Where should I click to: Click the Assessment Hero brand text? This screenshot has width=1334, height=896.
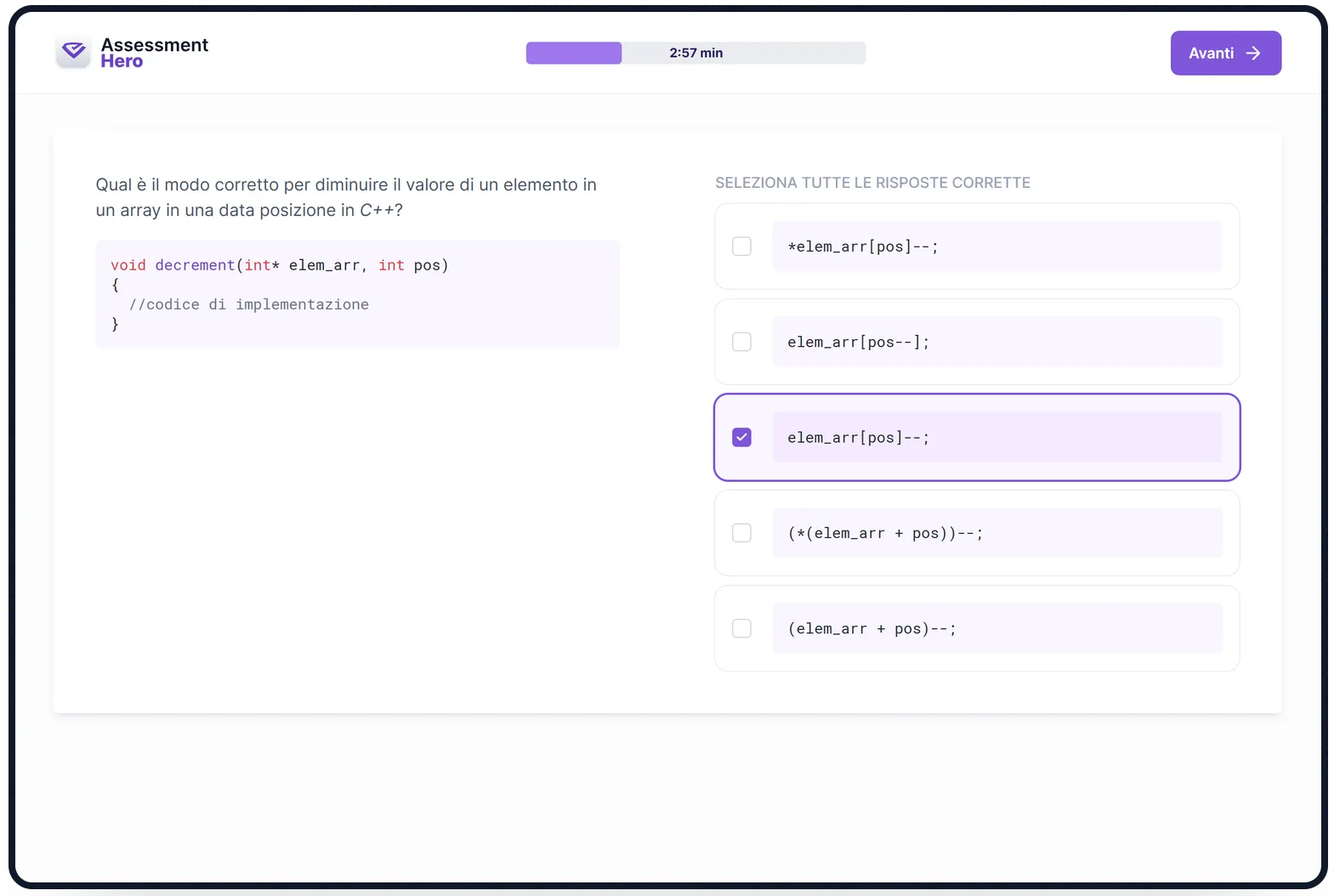pos(154,53)
